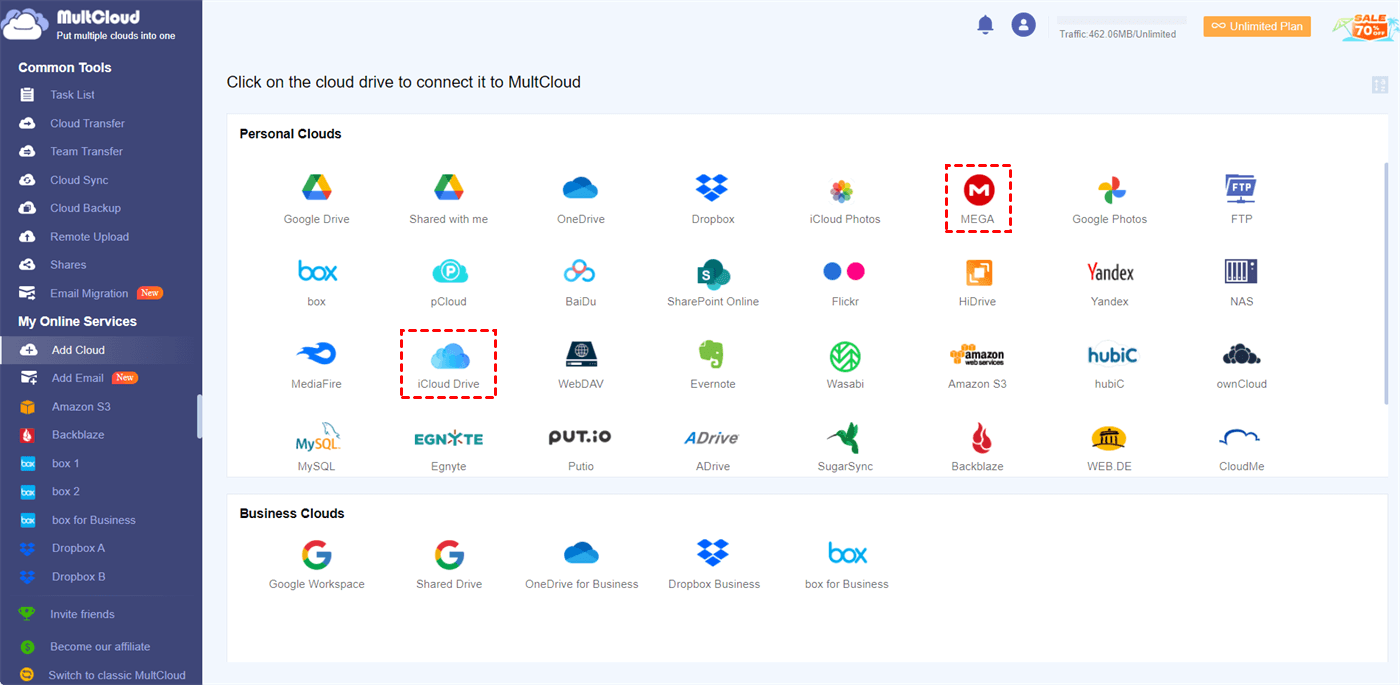Click the Unlimited Plan button
Screen dimensions: 1400x685
(x=1257, y=26)
